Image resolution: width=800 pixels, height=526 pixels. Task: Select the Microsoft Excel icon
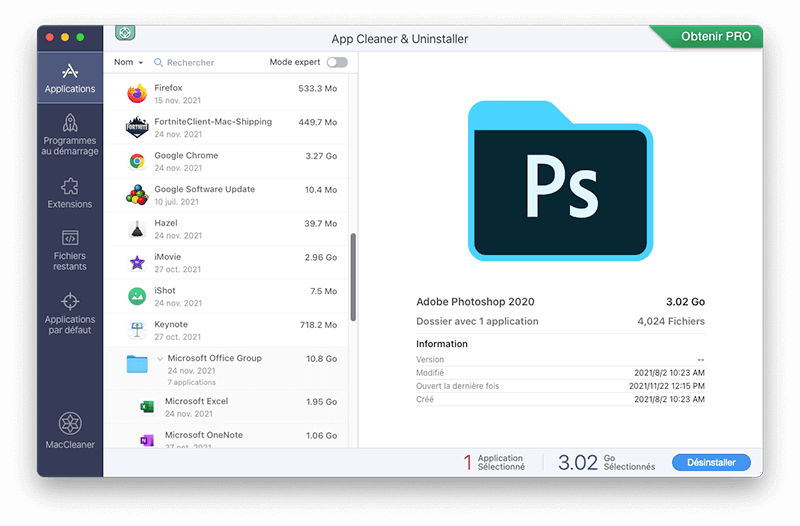pyautogui.click(x=147, y=407)
